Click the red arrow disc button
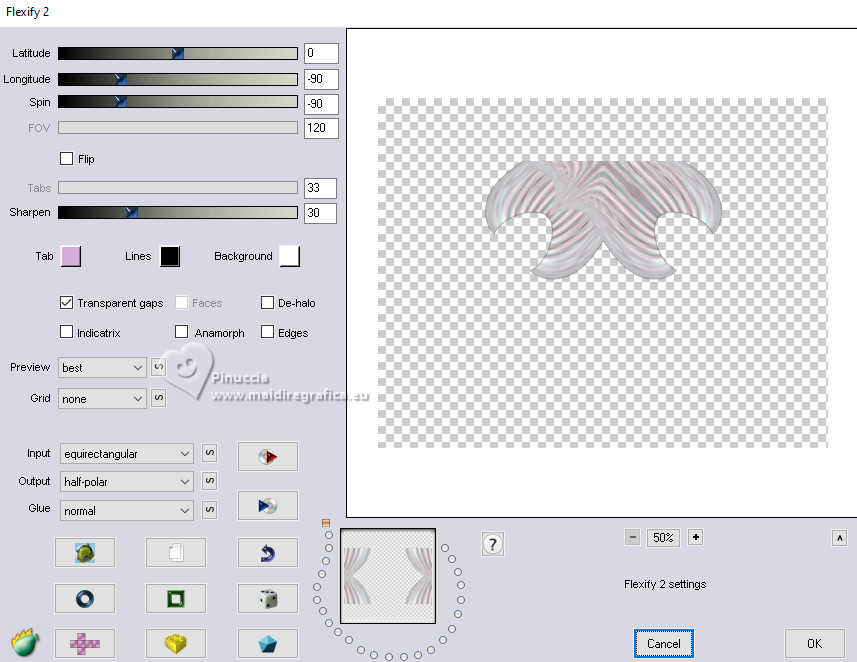The height and width of the screenshot is (662, 857). (x=268, y=456)
